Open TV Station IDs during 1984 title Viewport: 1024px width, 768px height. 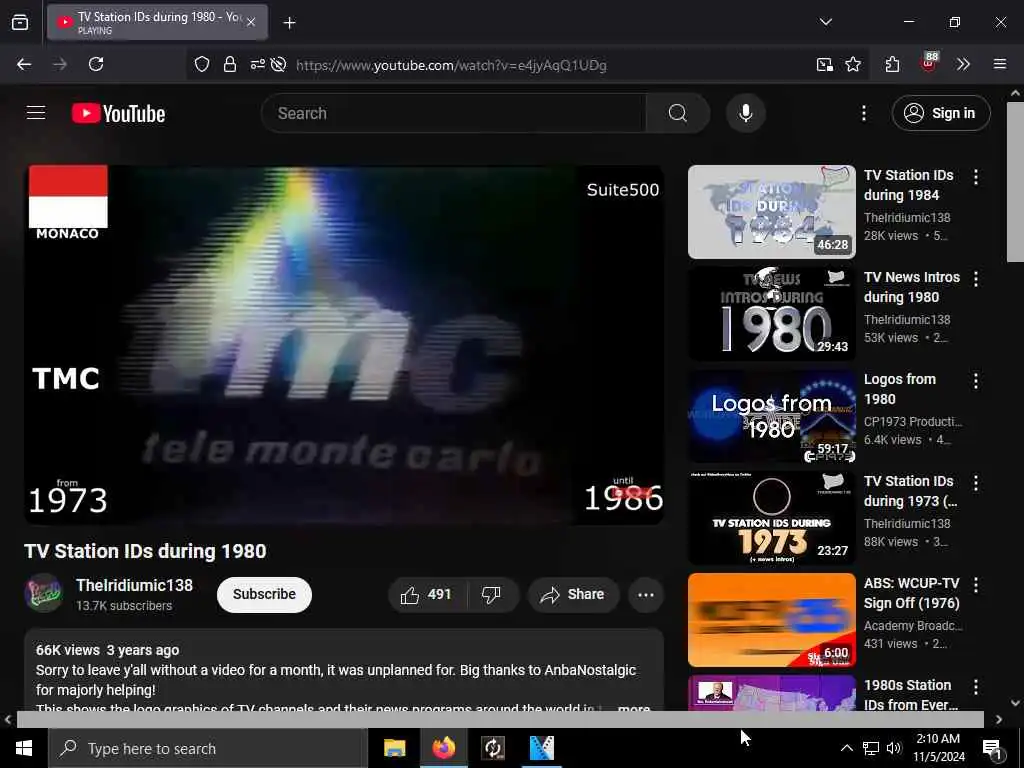908,185
